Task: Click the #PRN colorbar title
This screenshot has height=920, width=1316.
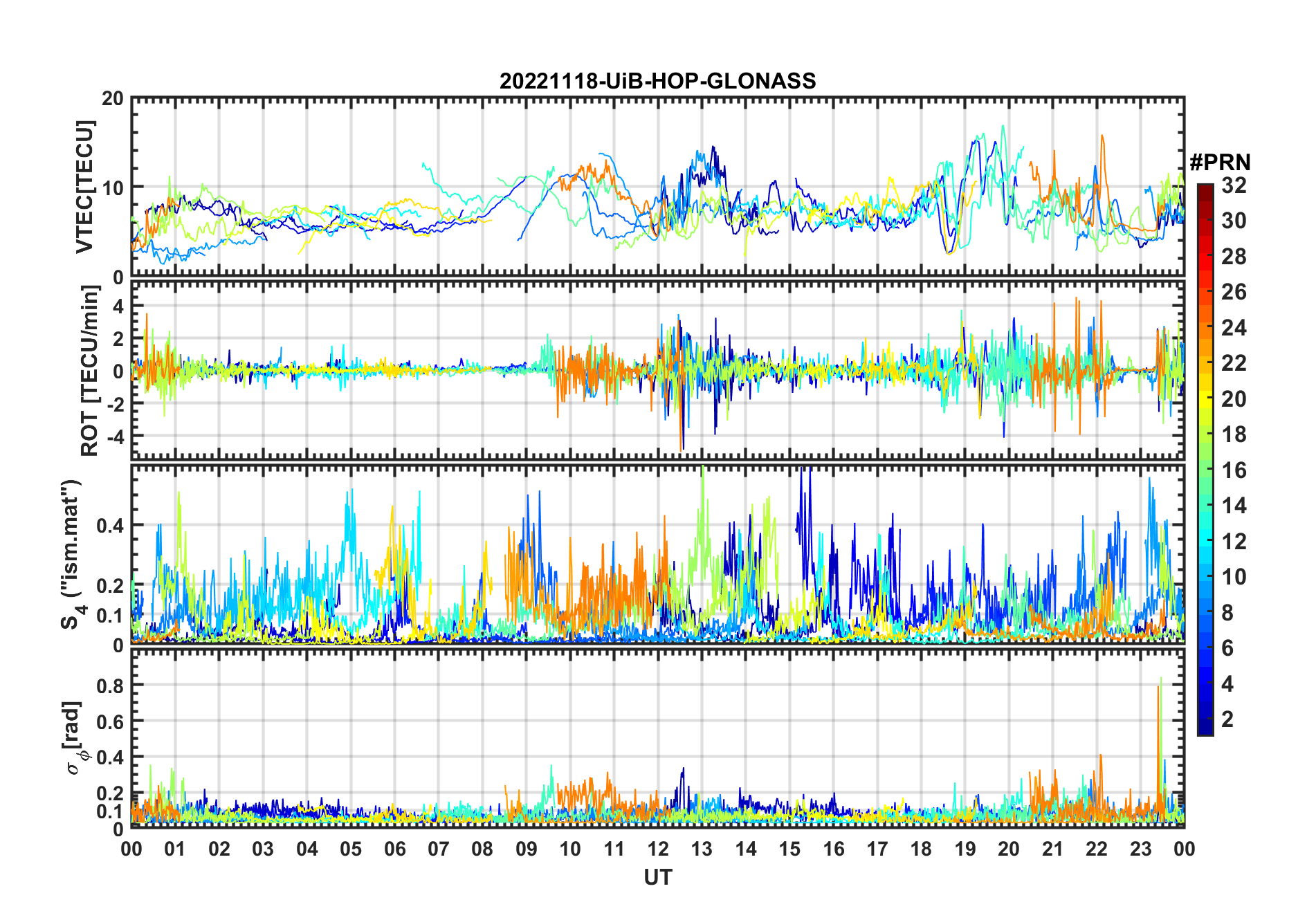Action: click(1220, 163)
